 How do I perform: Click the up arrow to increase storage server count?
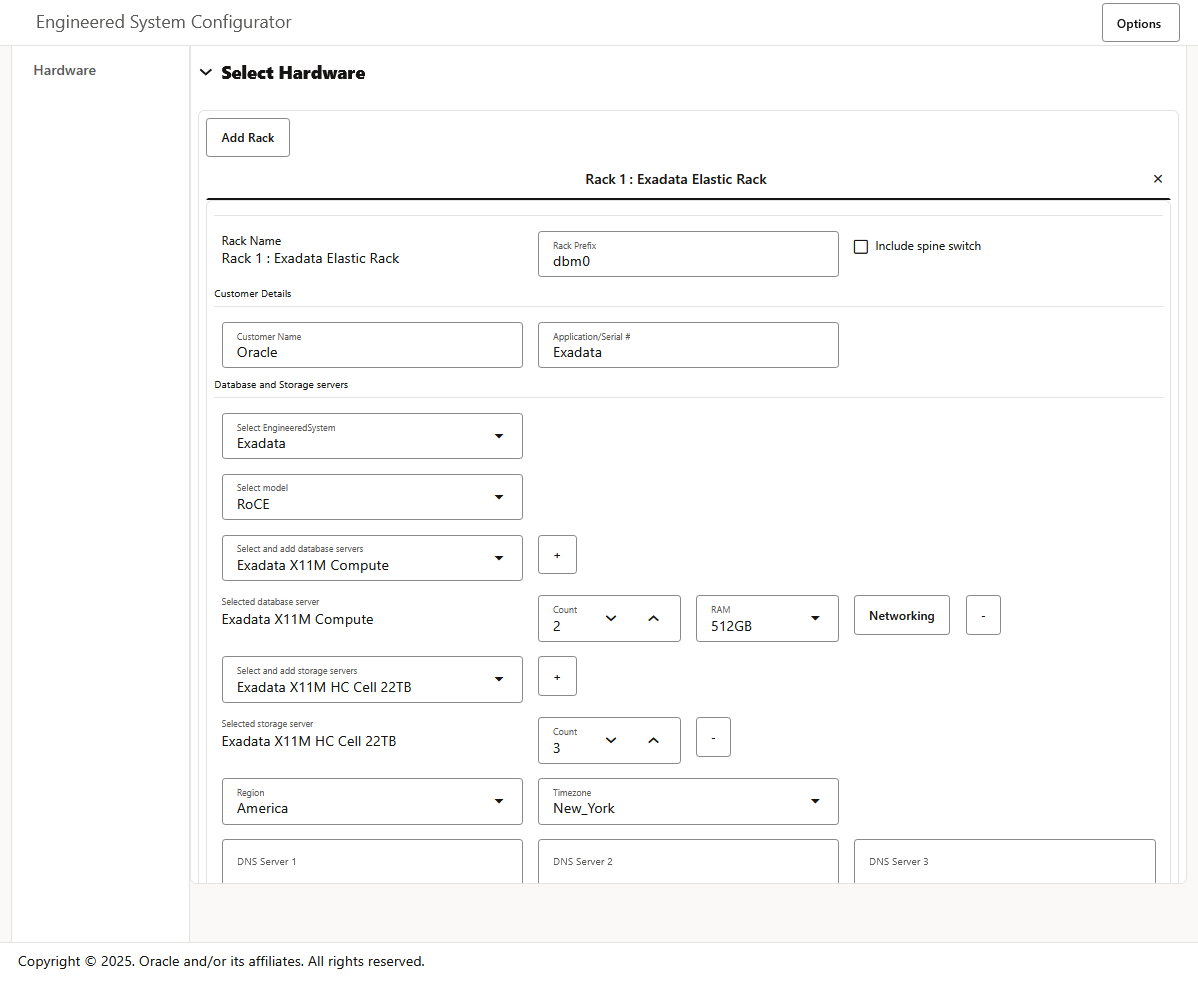[x=653, y=740]
